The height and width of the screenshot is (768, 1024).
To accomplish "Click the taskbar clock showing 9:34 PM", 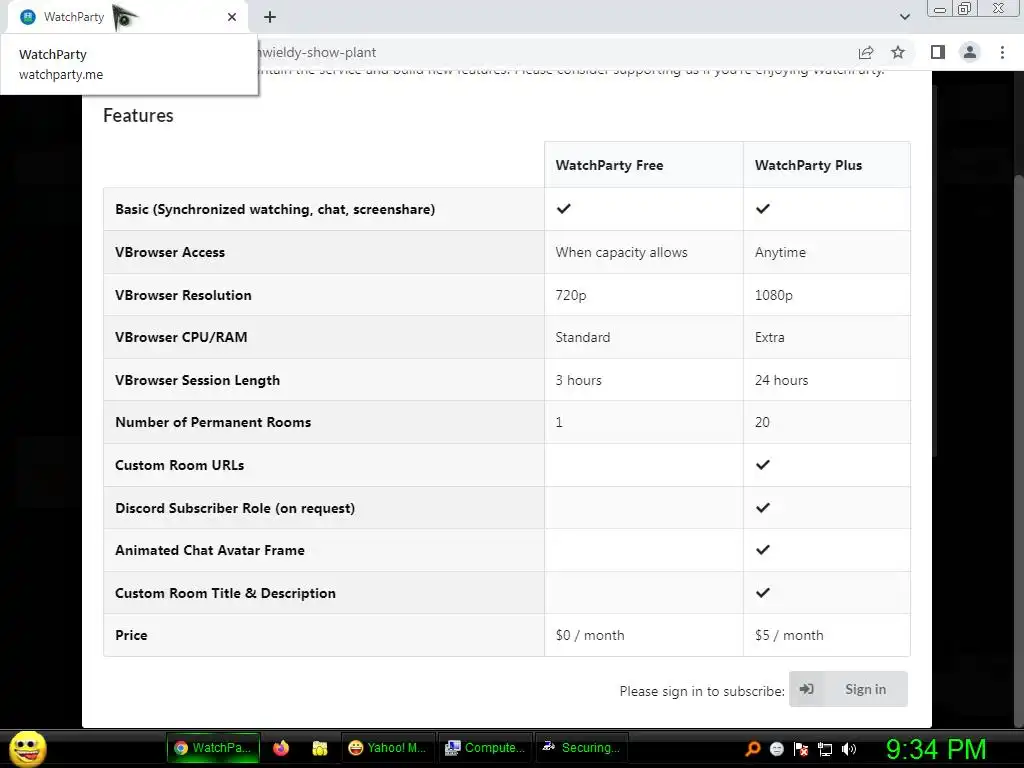I will (x=936, y=748).
